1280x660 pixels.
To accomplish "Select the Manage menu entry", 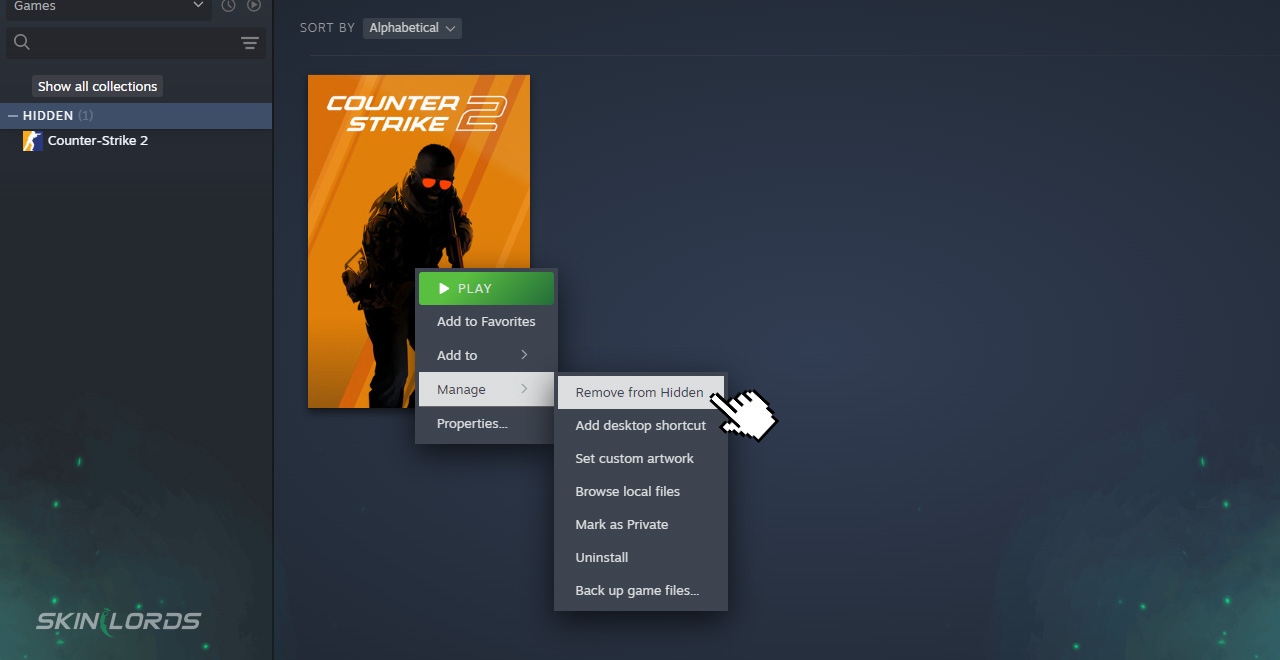I will (x=486, y=389).
